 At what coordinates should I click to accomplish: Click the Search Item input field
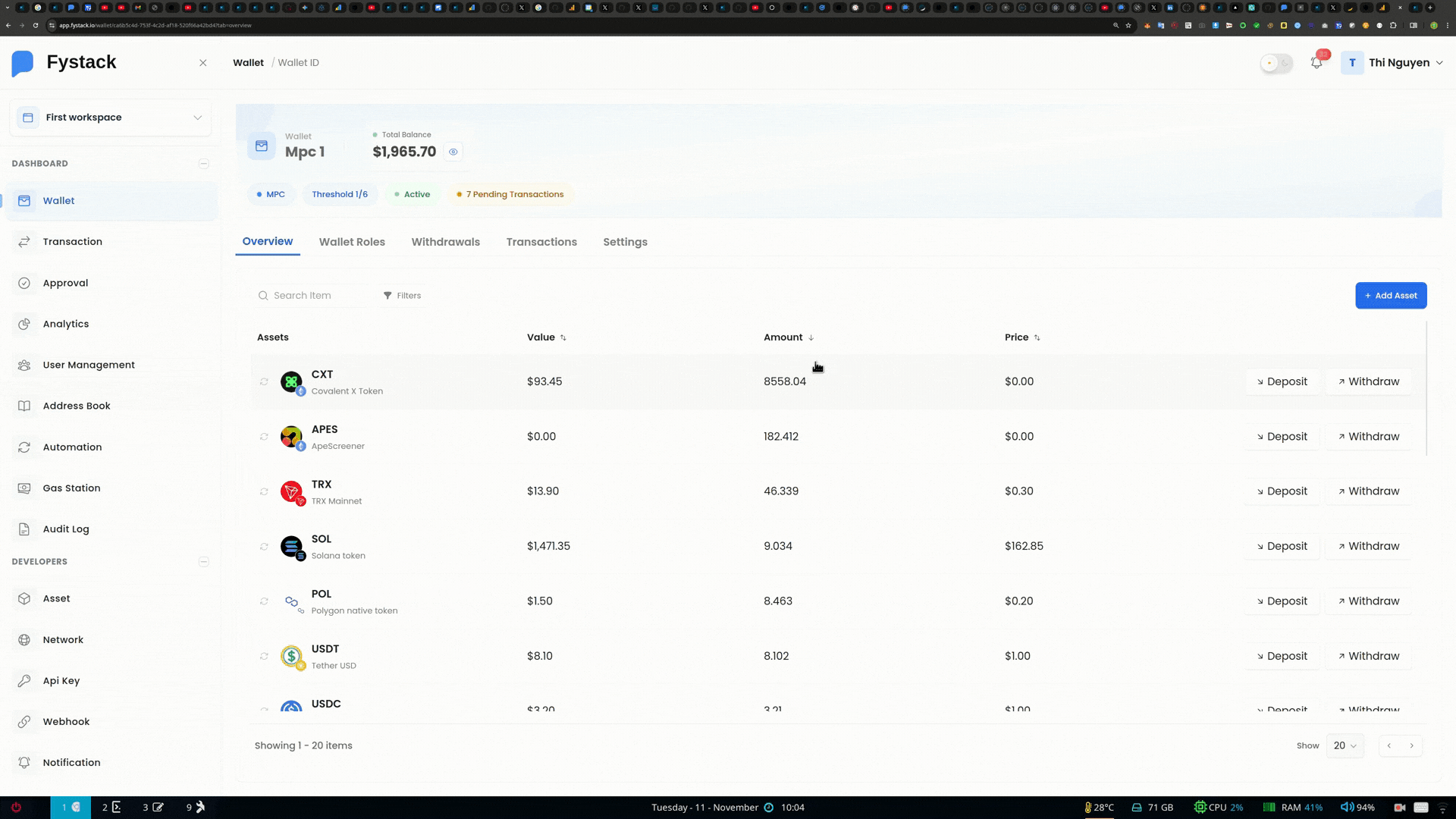311,295
